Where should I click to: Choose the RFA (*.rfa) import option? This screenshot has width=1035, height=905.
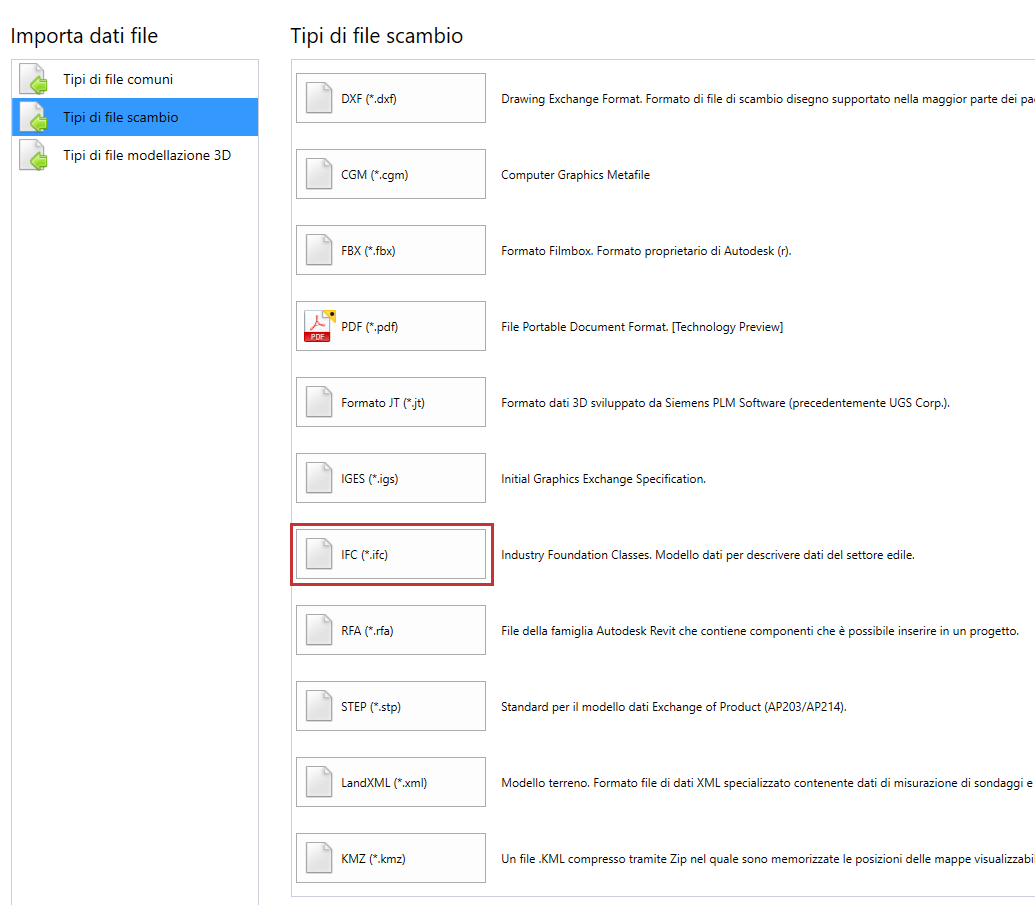click(x=391, y=630)
